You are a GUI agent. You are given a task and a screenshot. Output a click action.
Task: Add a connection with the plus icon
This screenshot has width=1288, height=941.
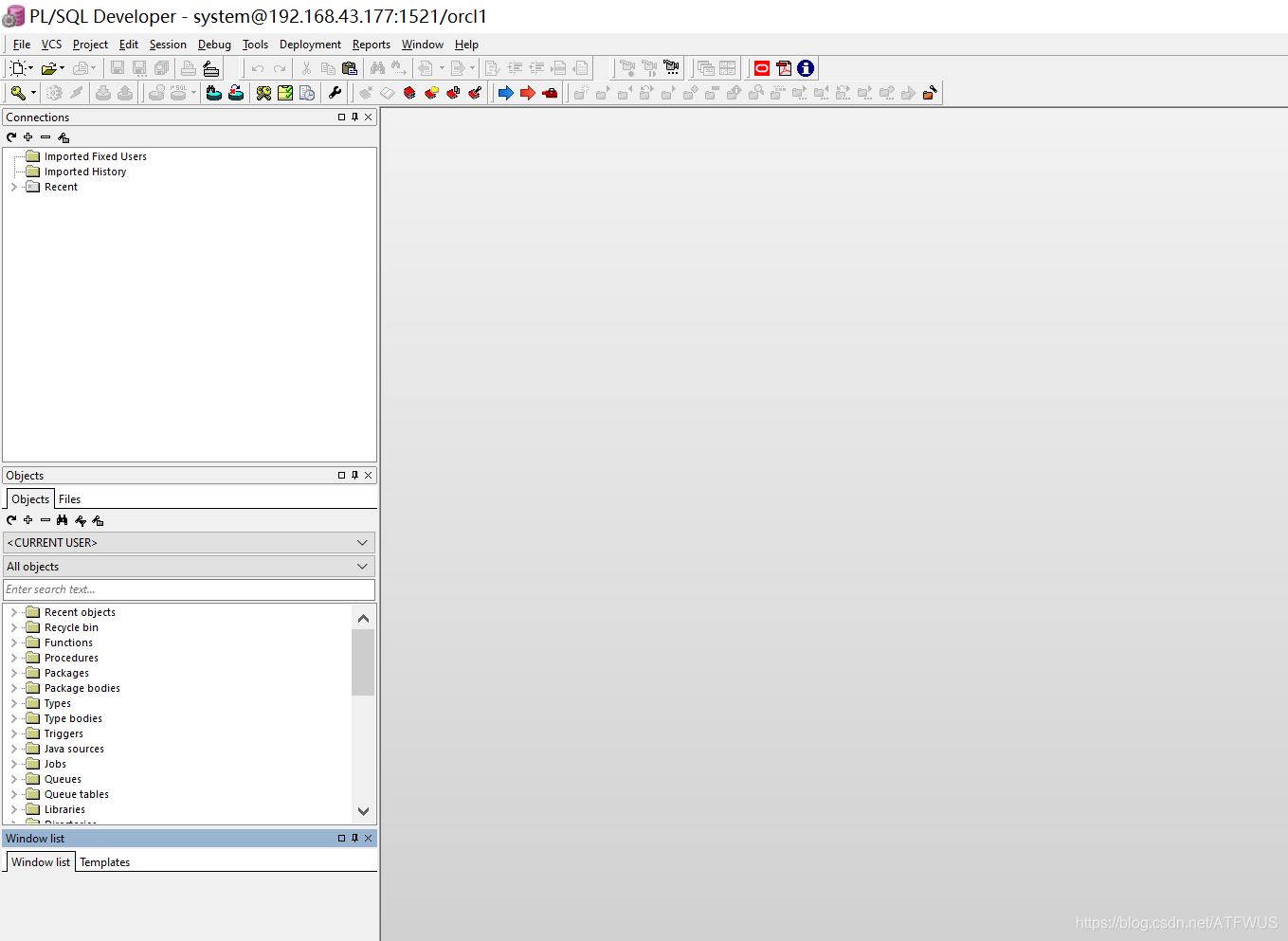pos(28,137)
